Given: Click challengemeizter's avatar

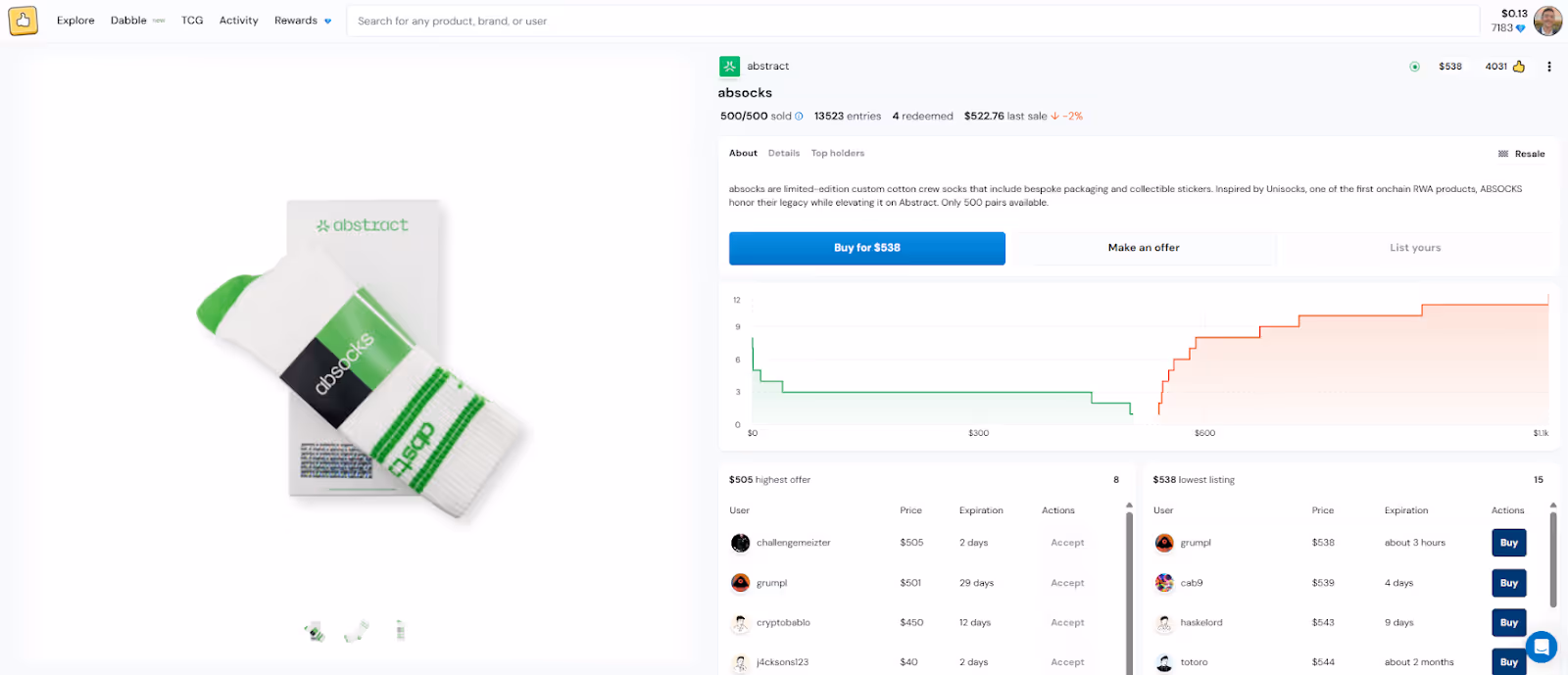Looking at the screenshot, I should coord(740,543).
